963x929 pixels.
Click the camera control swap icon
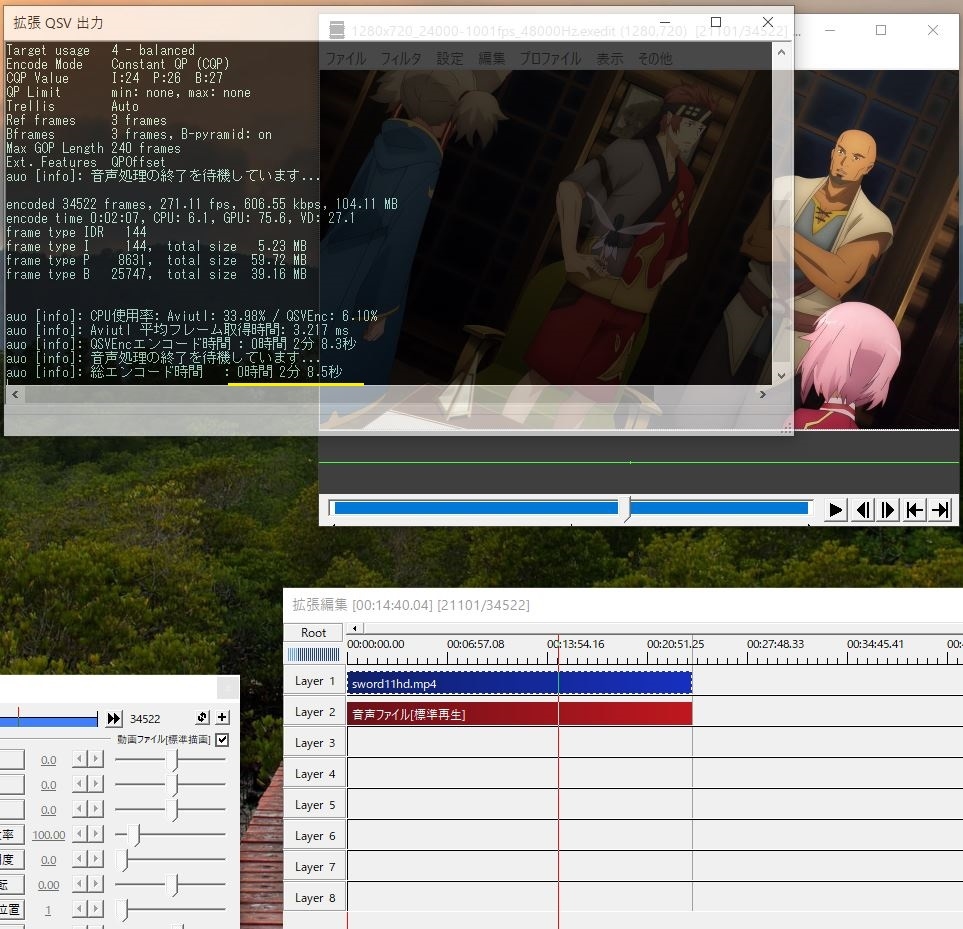203,717
